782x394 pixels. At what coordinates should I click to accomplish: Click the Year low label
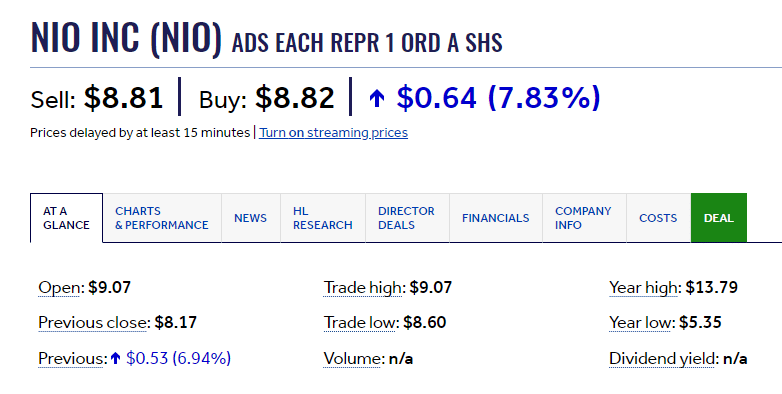(641, 323)
